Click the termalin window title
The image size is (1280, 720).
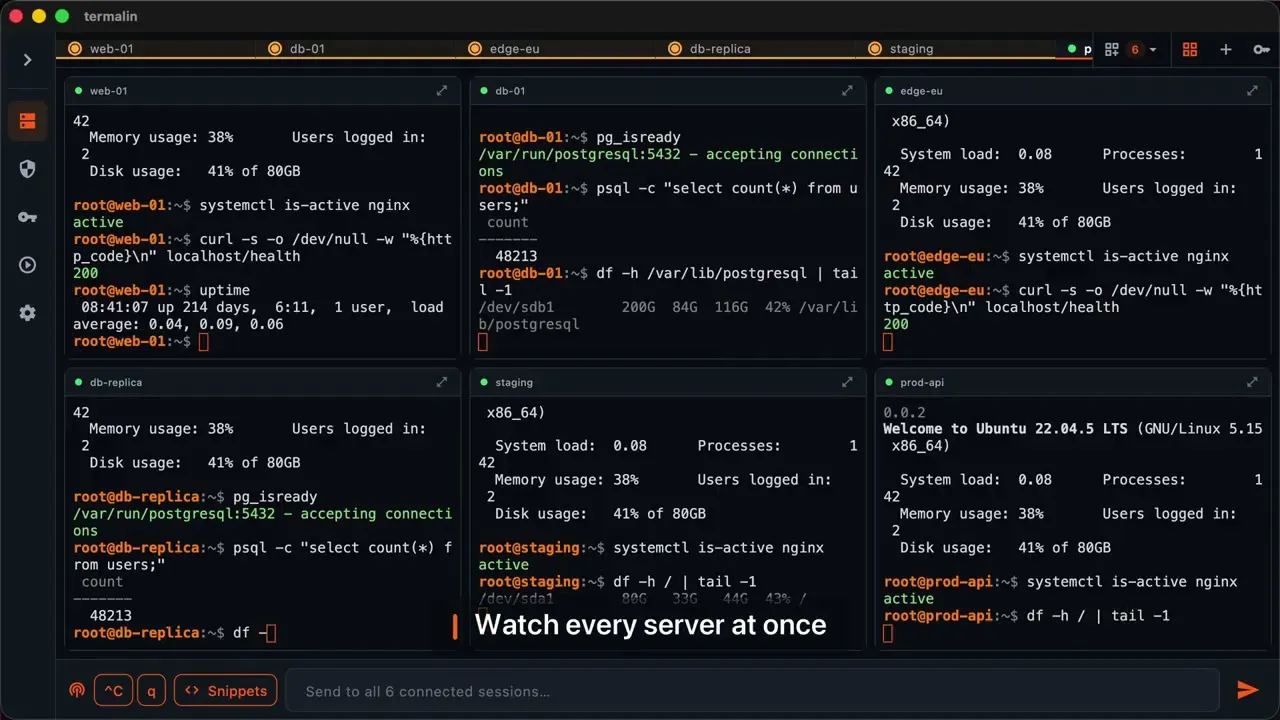112,16
